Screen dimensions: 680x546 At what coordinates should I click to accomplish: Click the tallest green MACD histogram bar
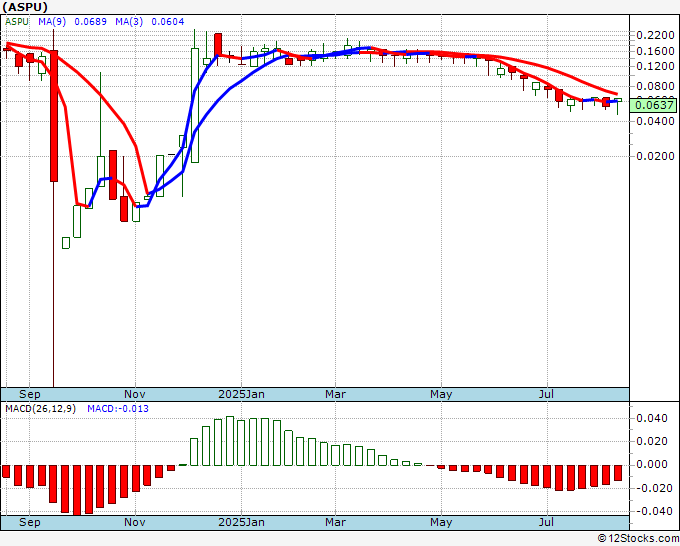[x=230, y=441]
